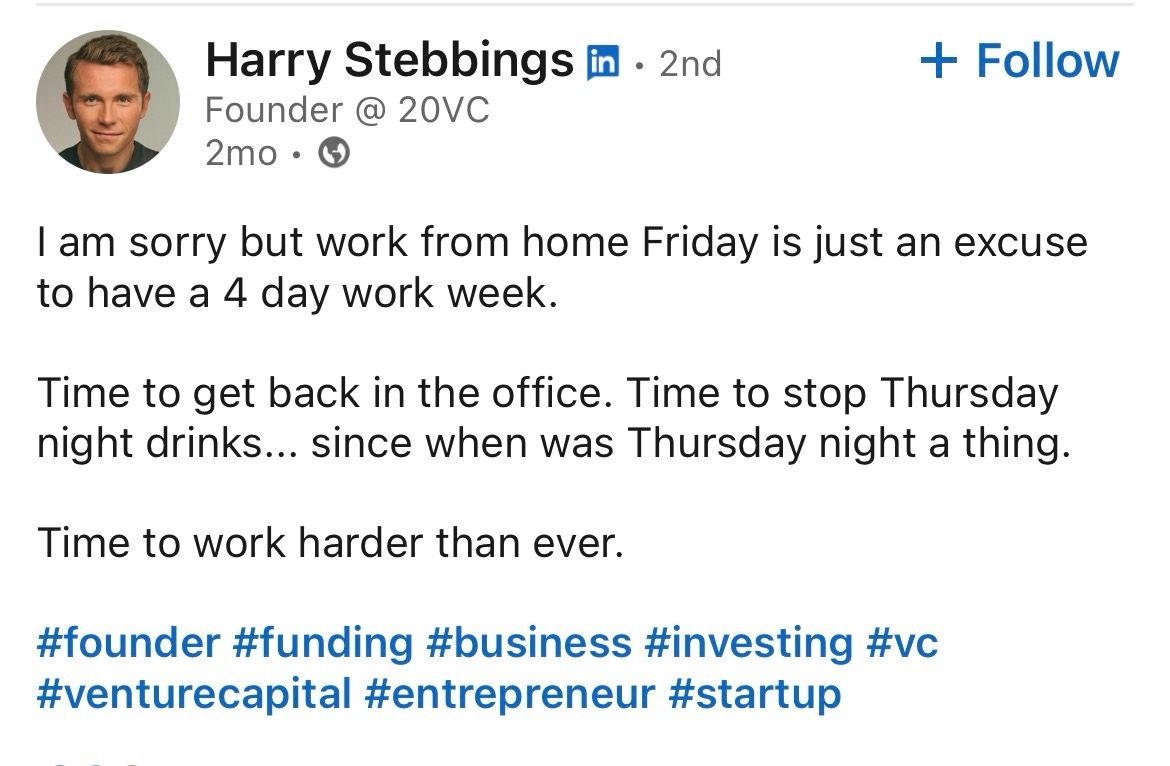Viewport: 1170px width, 766px height.
Task: Click the post text about work from home Friday
Action: (562, 267)
